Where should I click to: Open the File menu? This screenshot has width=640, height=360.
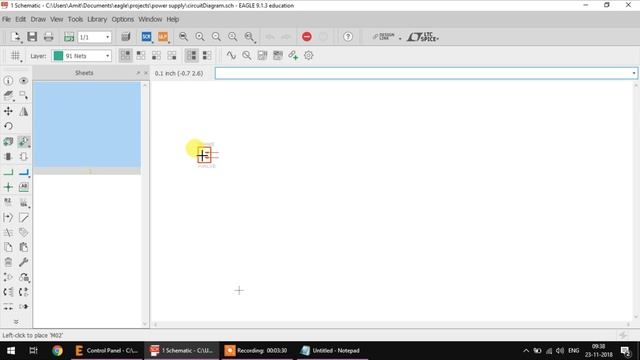[x=7, y=19]
